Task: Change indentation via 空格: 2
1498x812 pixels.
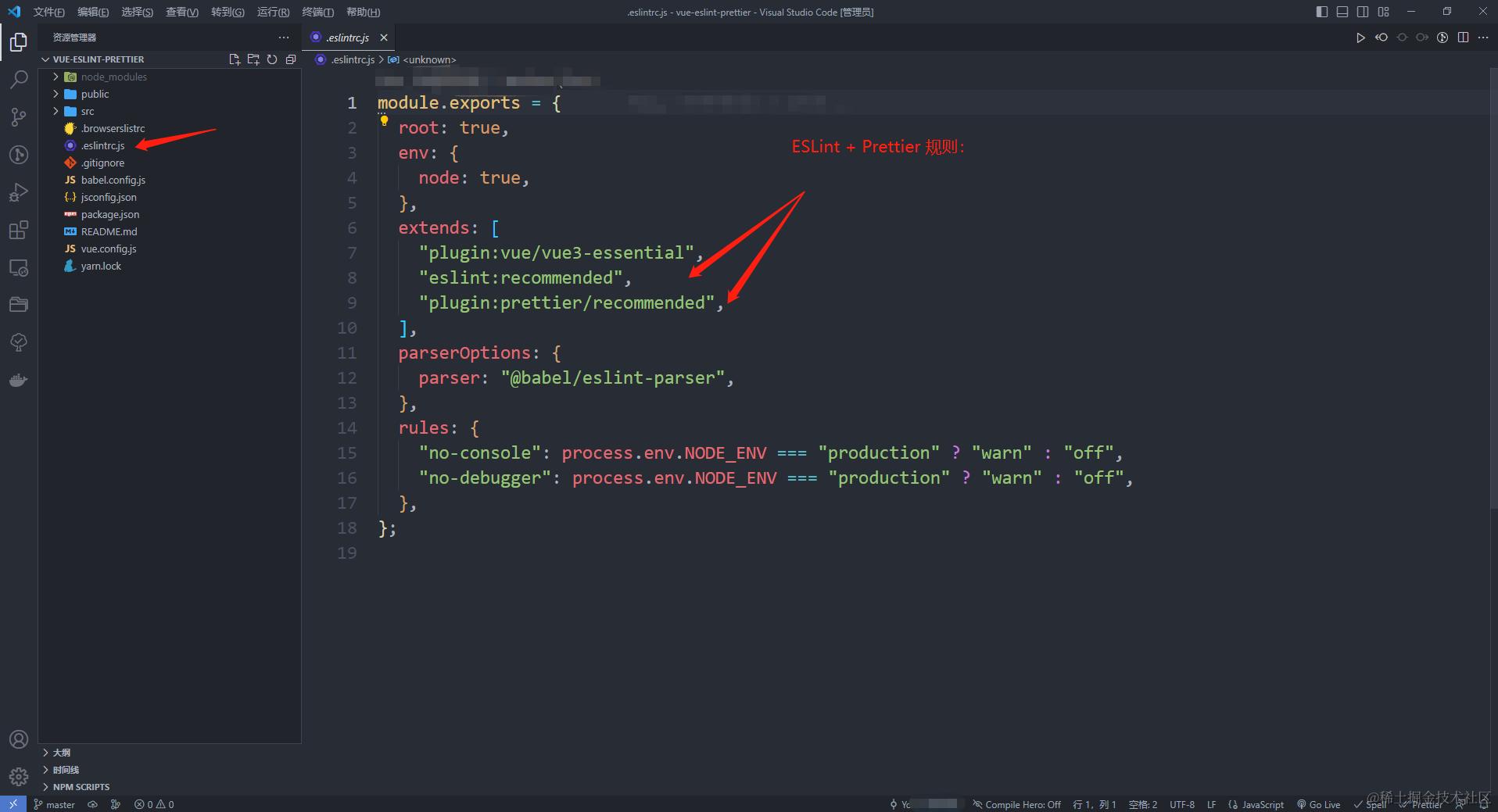Action: click(x=1143, y=804)
